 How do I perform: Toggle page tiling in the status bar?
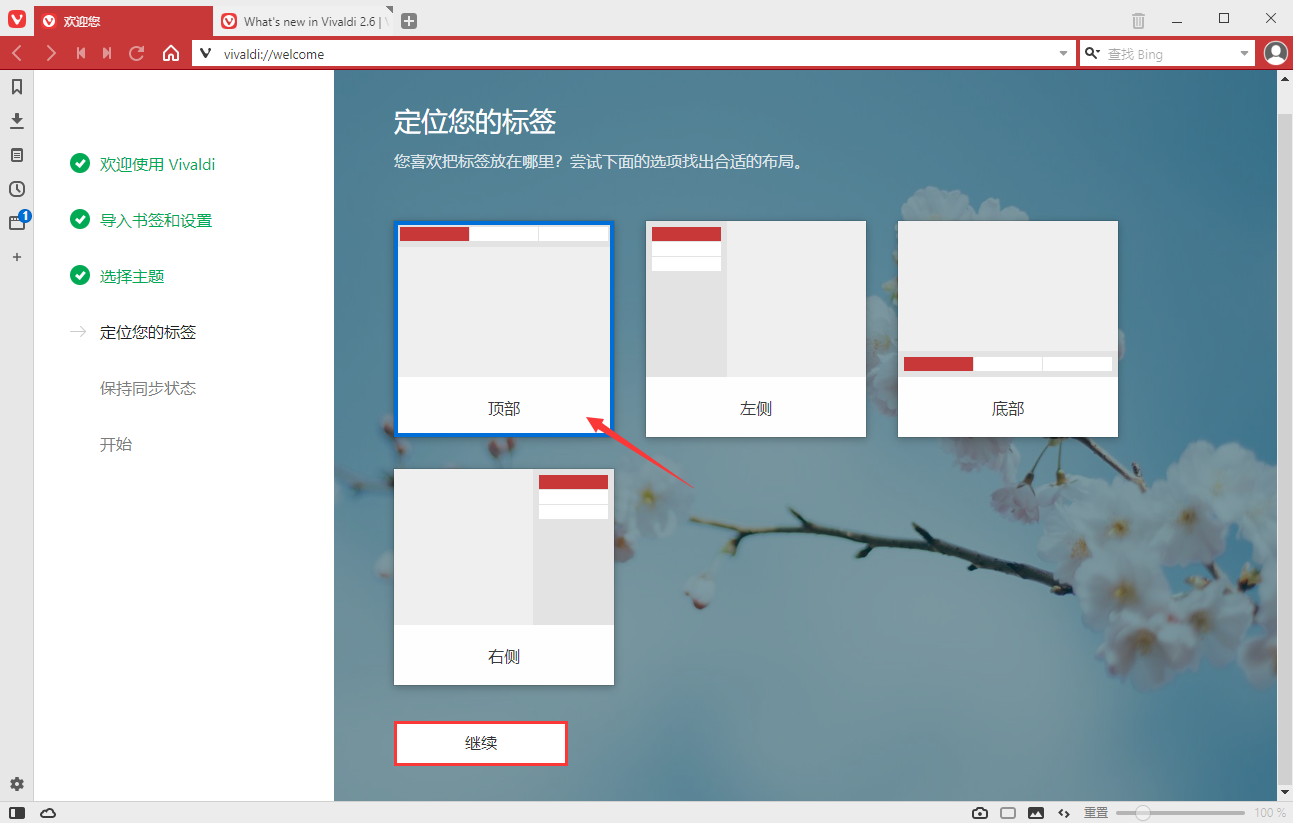coord(1007,813)
